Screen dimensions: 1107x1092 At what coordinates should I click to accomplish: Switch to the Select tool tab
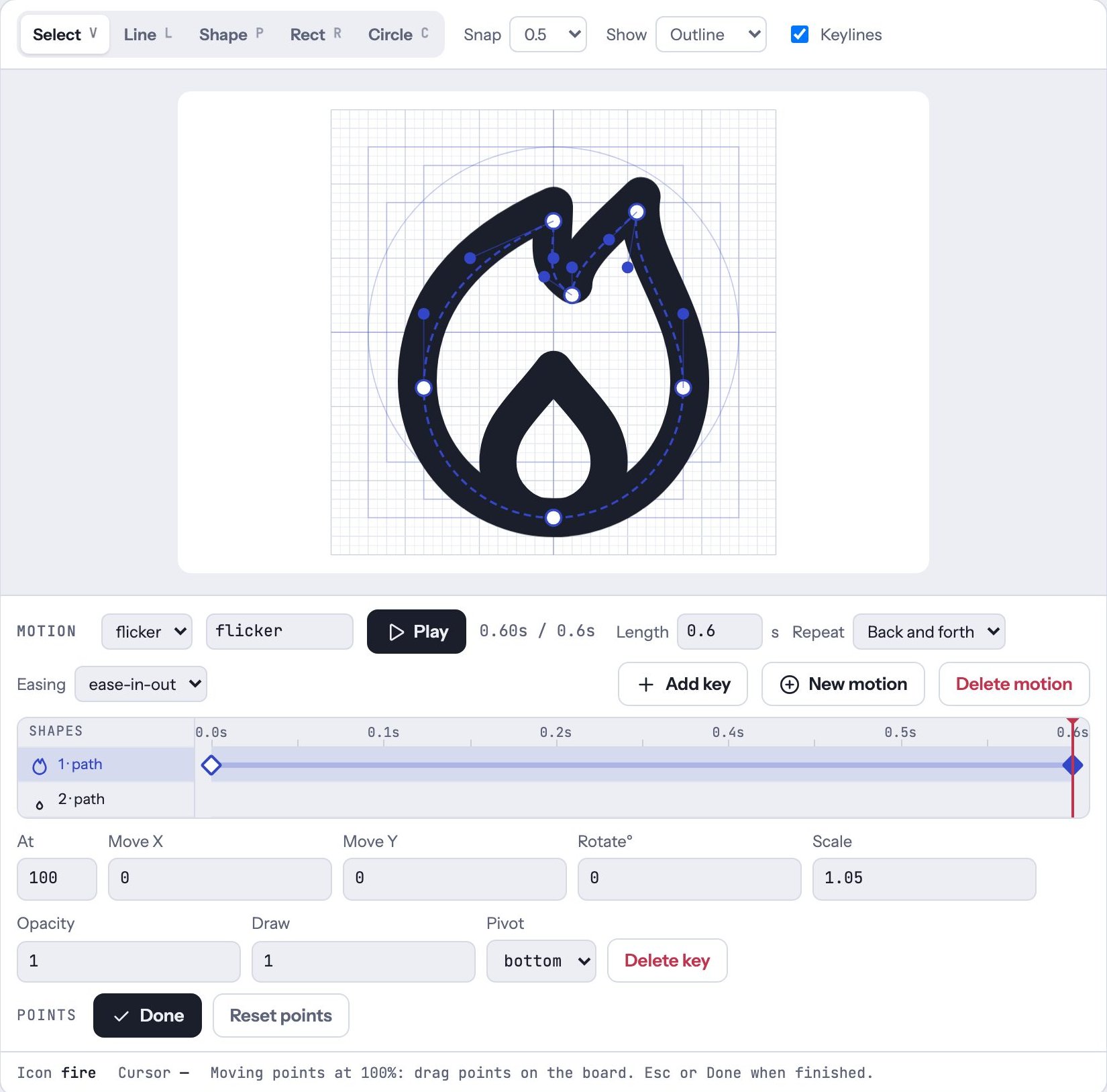(x=65, y=34)
